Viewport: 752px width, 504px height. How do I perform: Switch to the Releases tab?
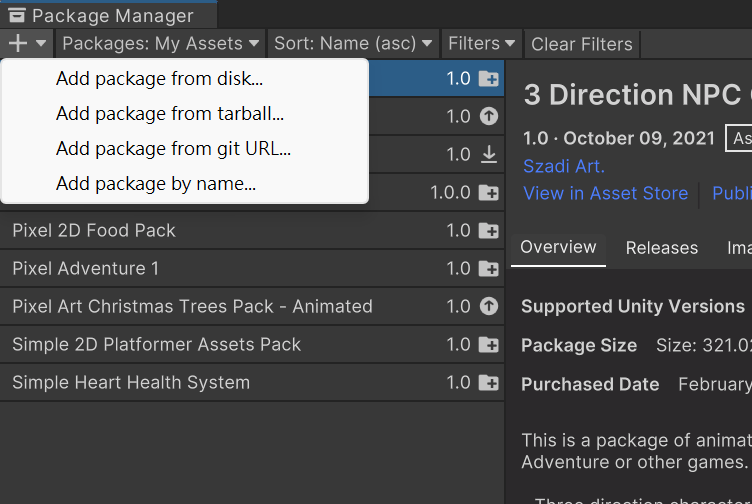[661, 248]
